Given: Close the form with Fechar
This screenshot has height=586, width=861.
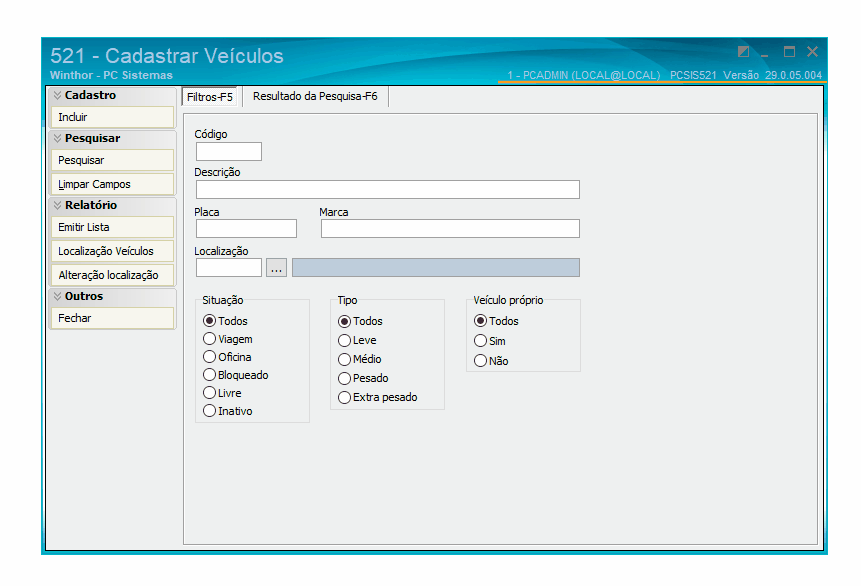Looking at the screenshot, I should [x=113, y=319].
